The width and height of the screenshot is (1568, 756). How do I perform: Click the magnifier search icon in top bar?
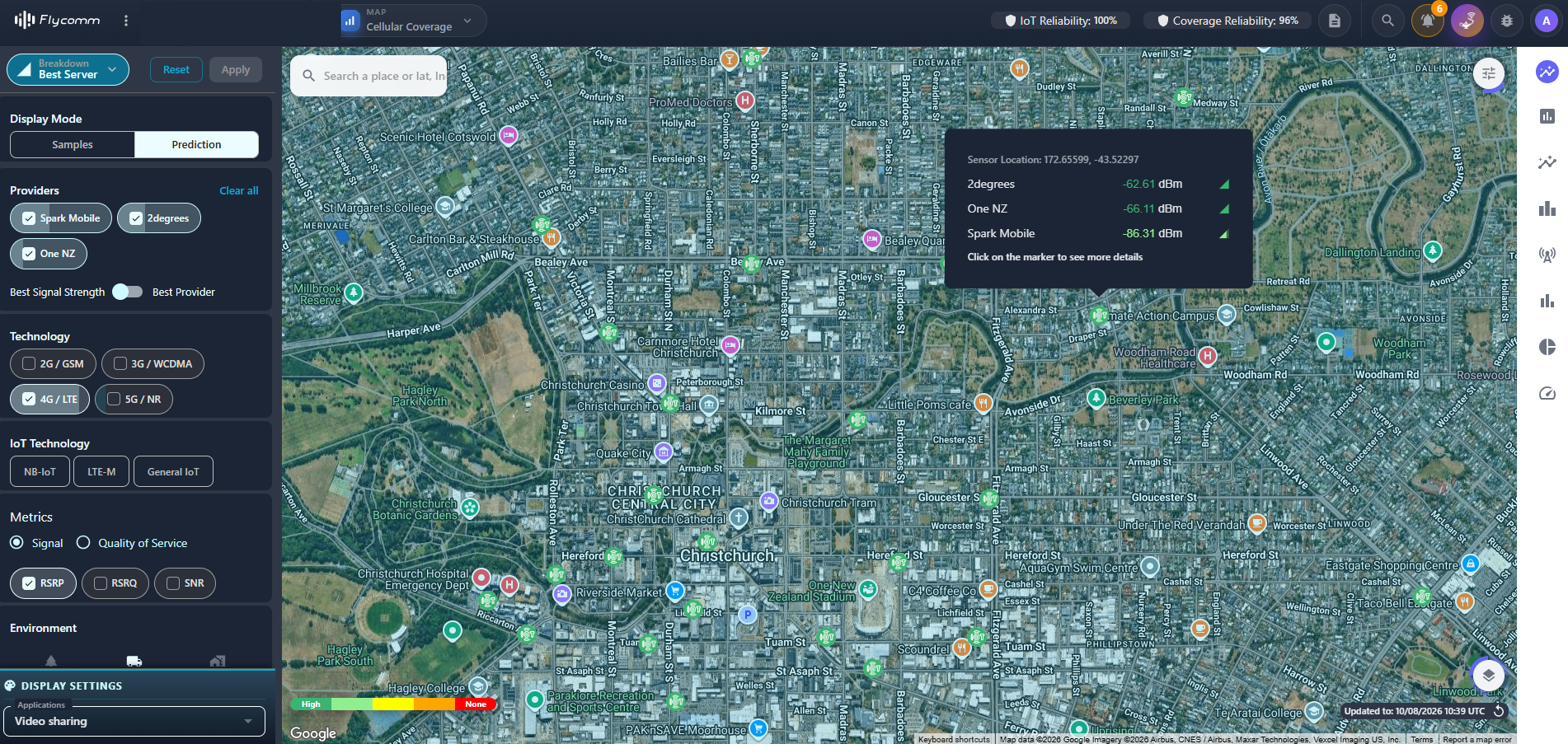point(1388,20)
